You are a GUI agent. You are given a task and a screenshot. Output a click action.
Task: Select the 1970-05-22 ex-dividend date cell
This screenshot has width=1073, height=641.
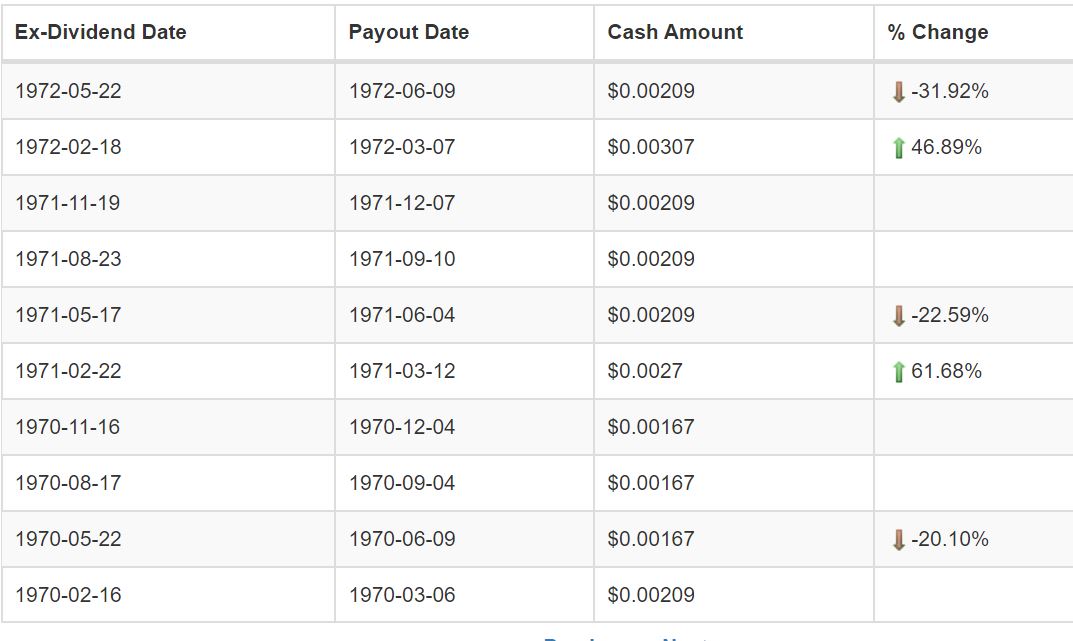click(68, 539)
